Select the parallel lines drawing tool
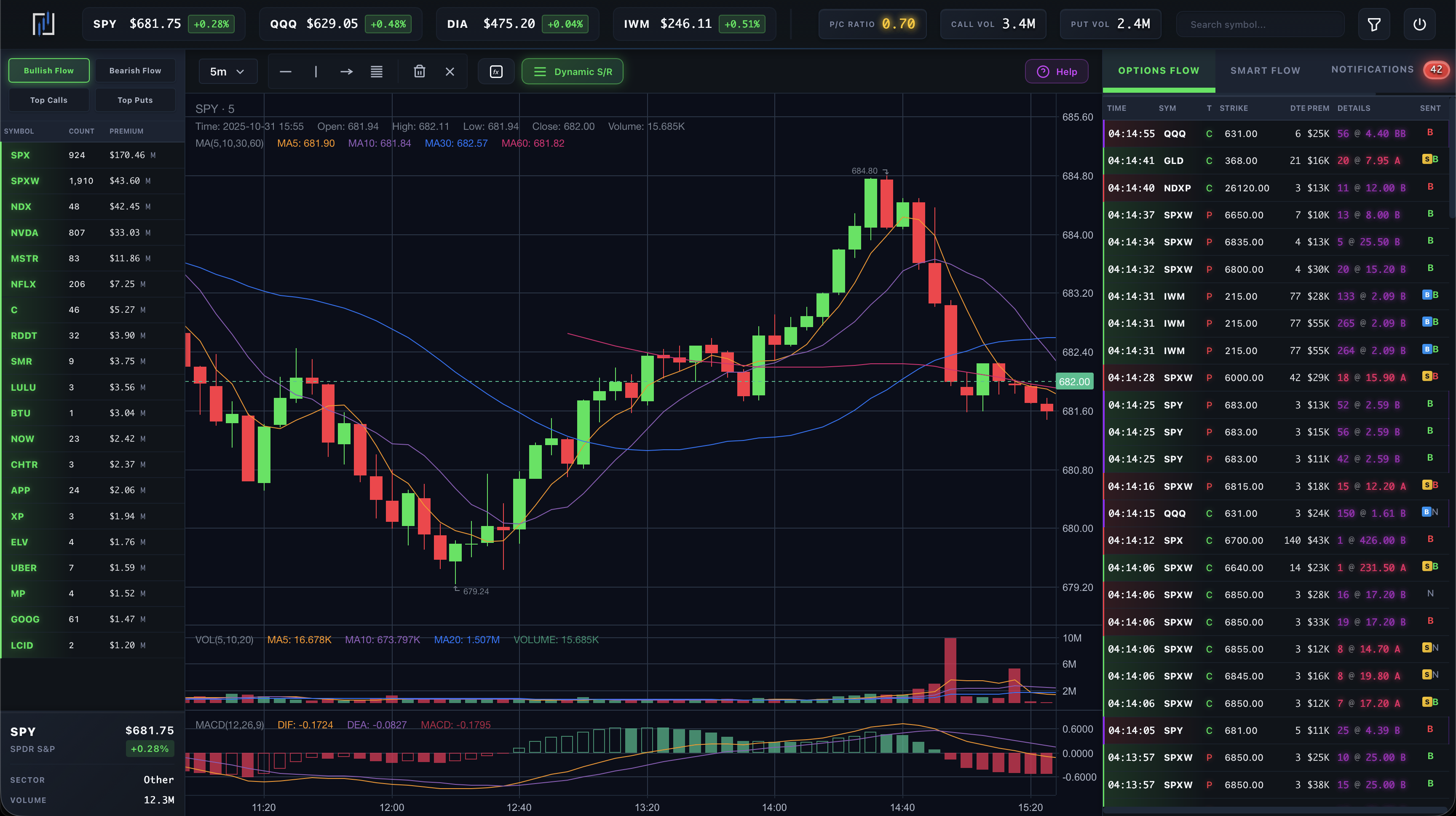Screen dimensions: 1456x816 (x=377, y=71)
